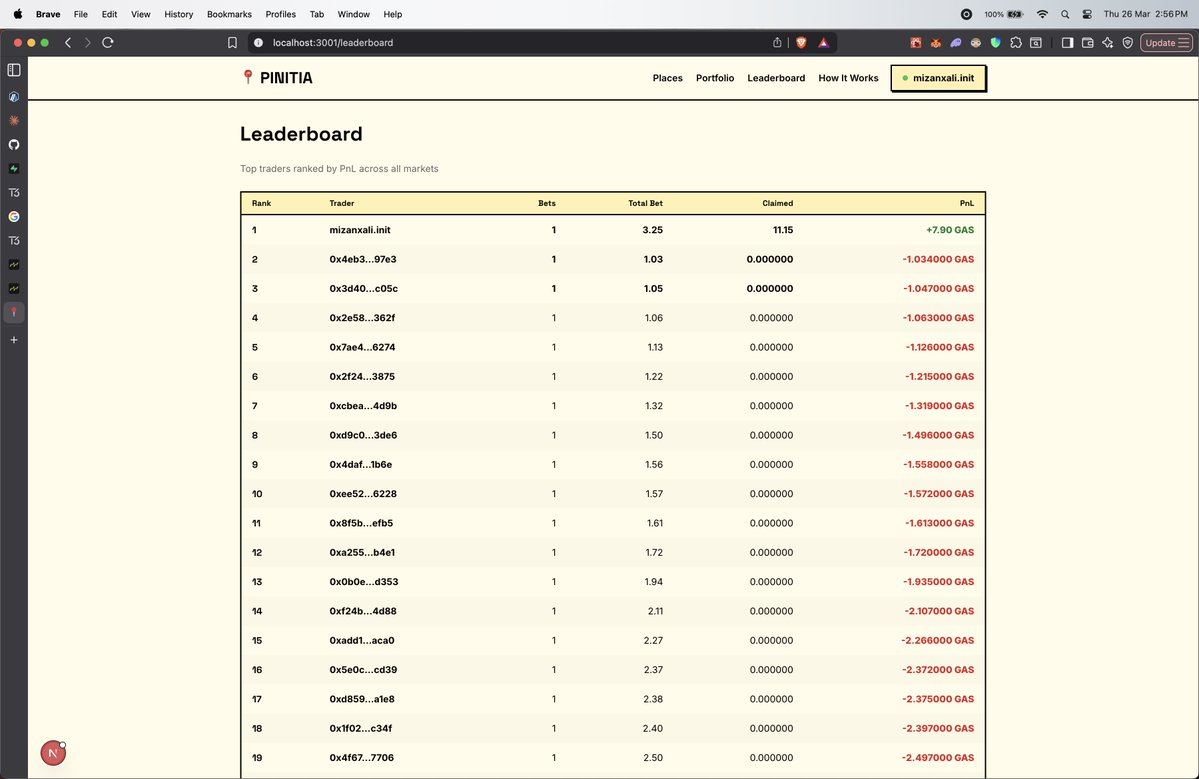Screen dimensions: 1199x779
Task: Click the menu bar date and time
Action: click(x=1145, y=14)
